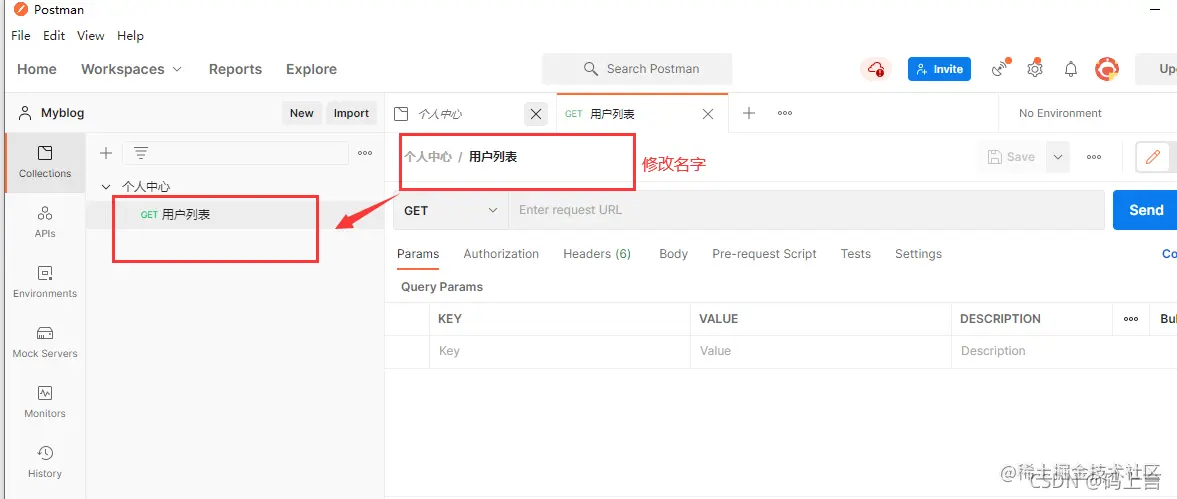Click the Myblog workspace name
Image resolution: width=1177 pixels, height=499 pixels.
pyautogui.click(x=62, y=113)
